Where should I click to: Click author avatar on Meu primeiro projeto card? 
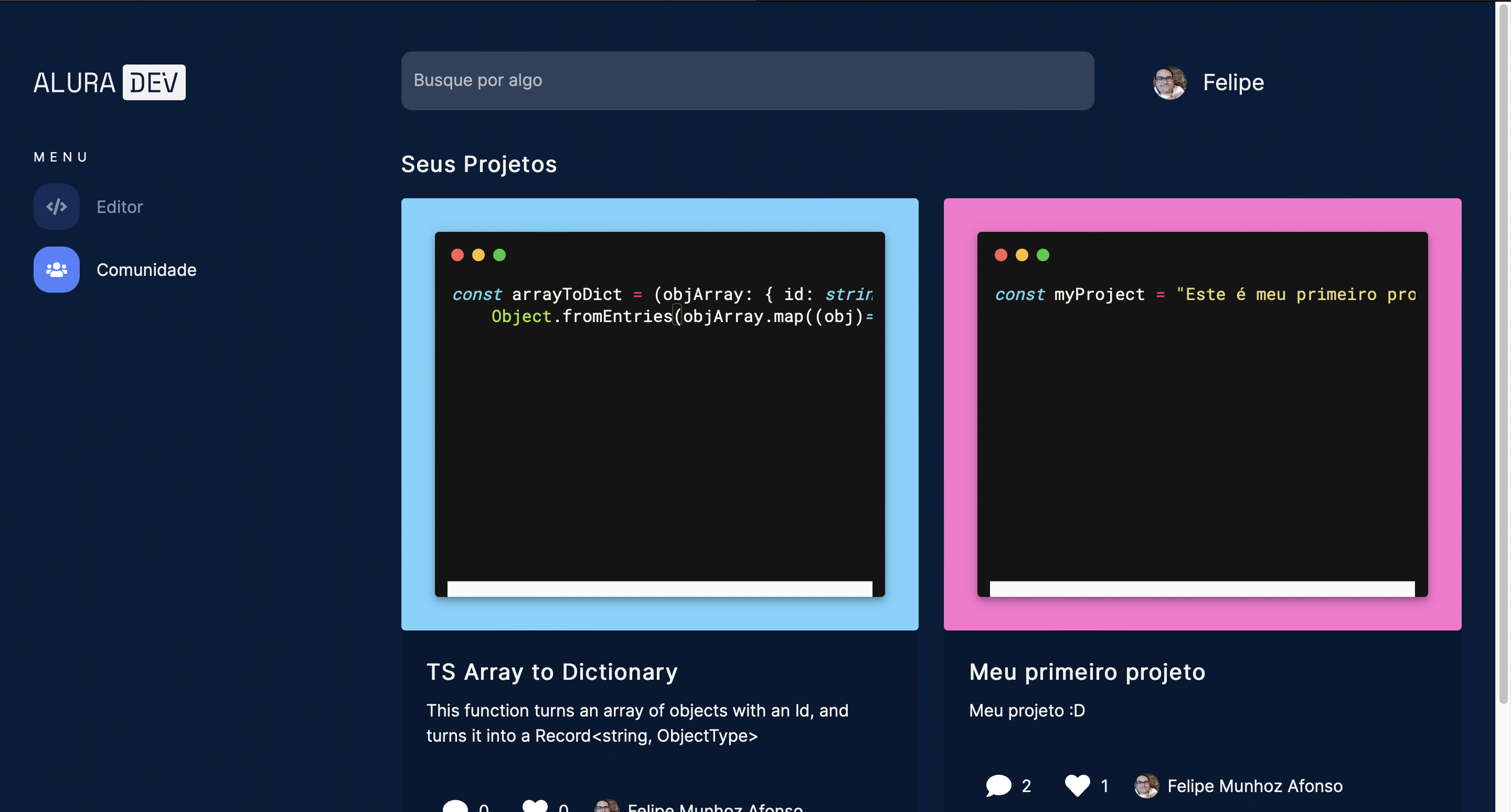(1146, 786)
